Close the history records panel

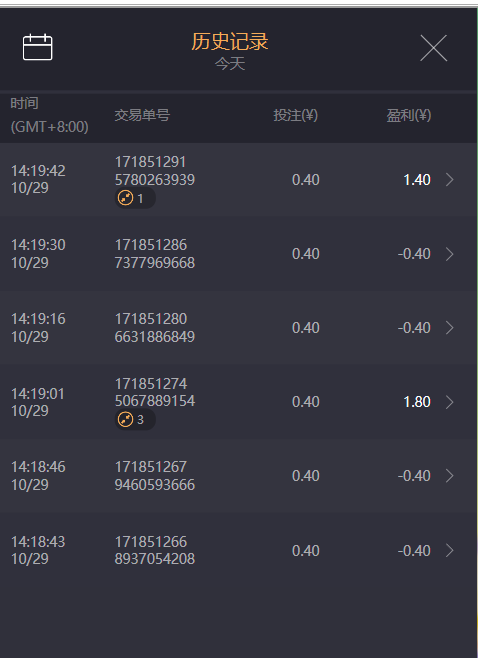434,48
